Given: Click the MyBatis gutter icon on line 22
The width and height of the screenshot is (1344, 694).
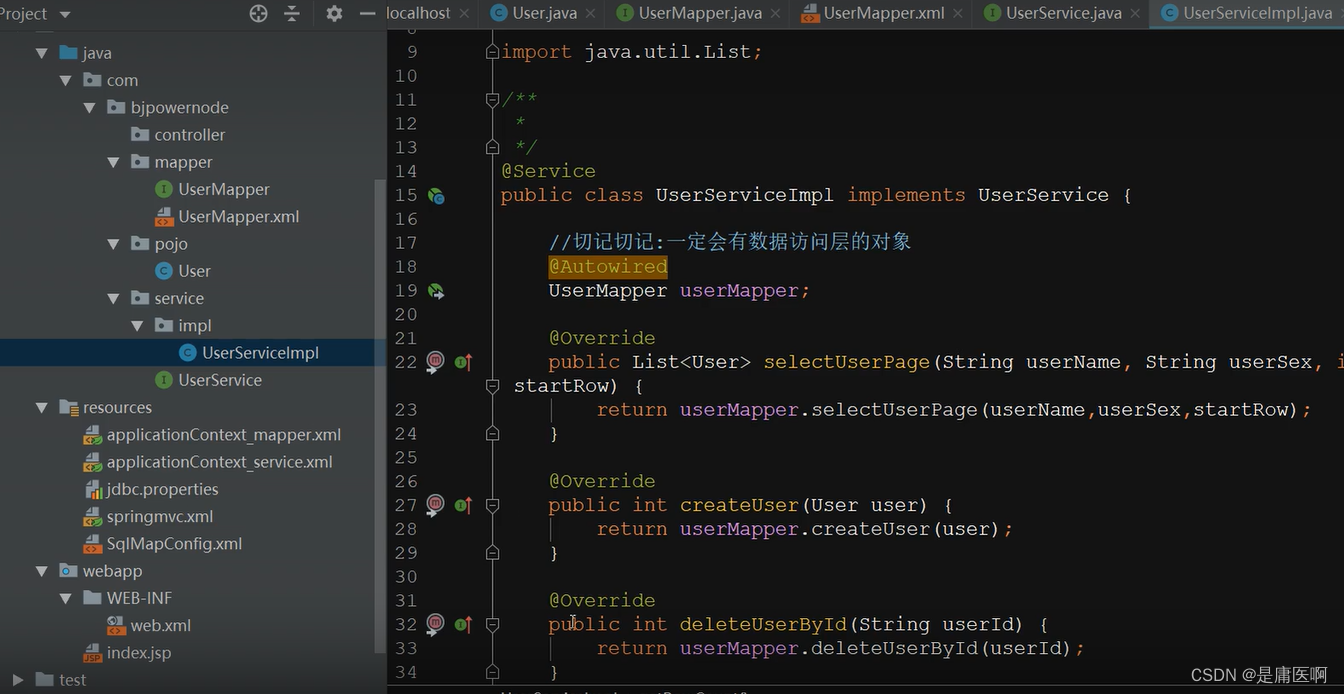Looking at the screenshot, I should point(435,362).
